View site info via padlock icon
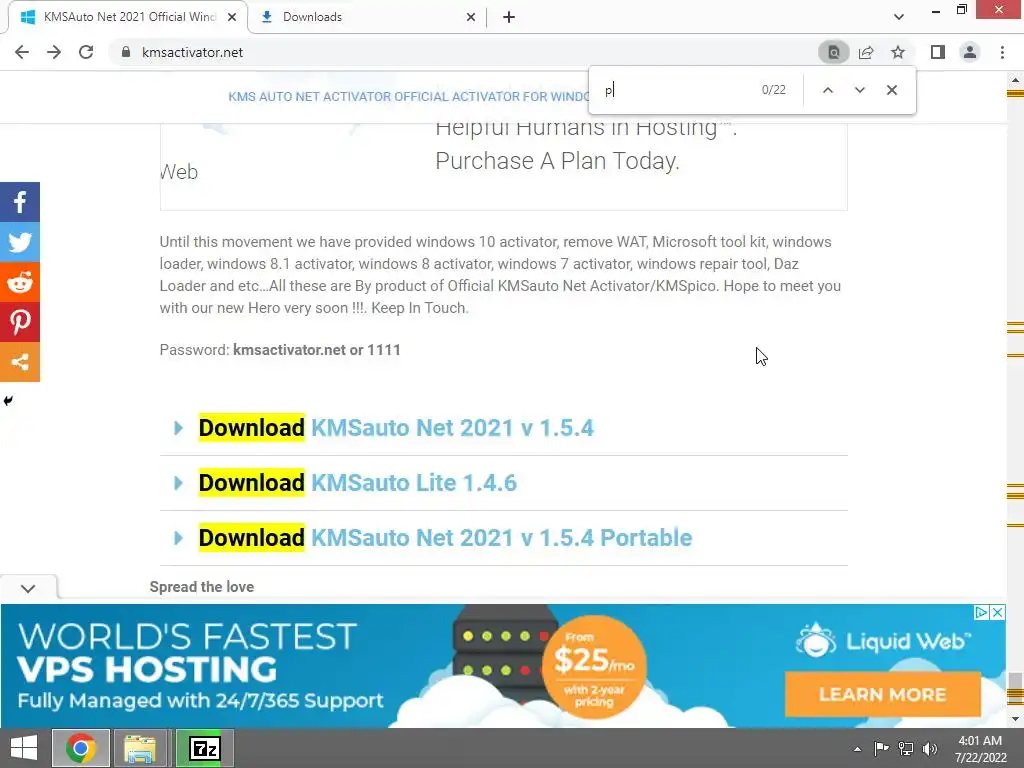The image size is (1024, 768). (x=126, y=52)
